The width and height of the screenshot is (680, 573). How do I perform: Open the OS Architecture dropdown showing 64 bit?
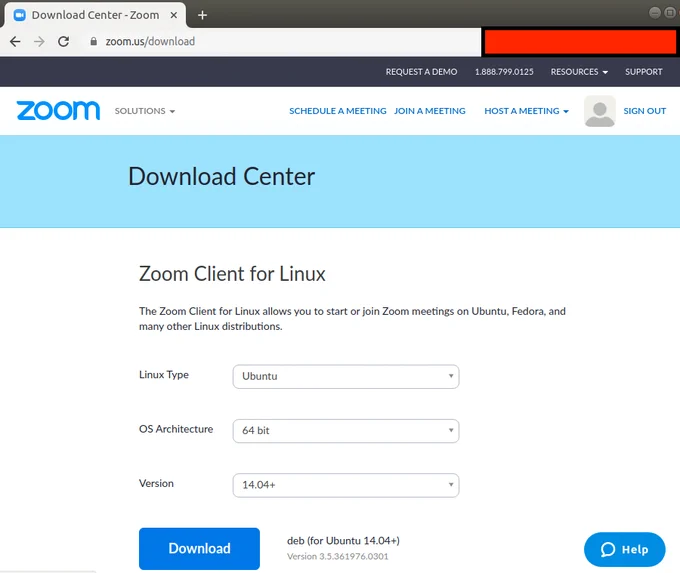(346, 431)
